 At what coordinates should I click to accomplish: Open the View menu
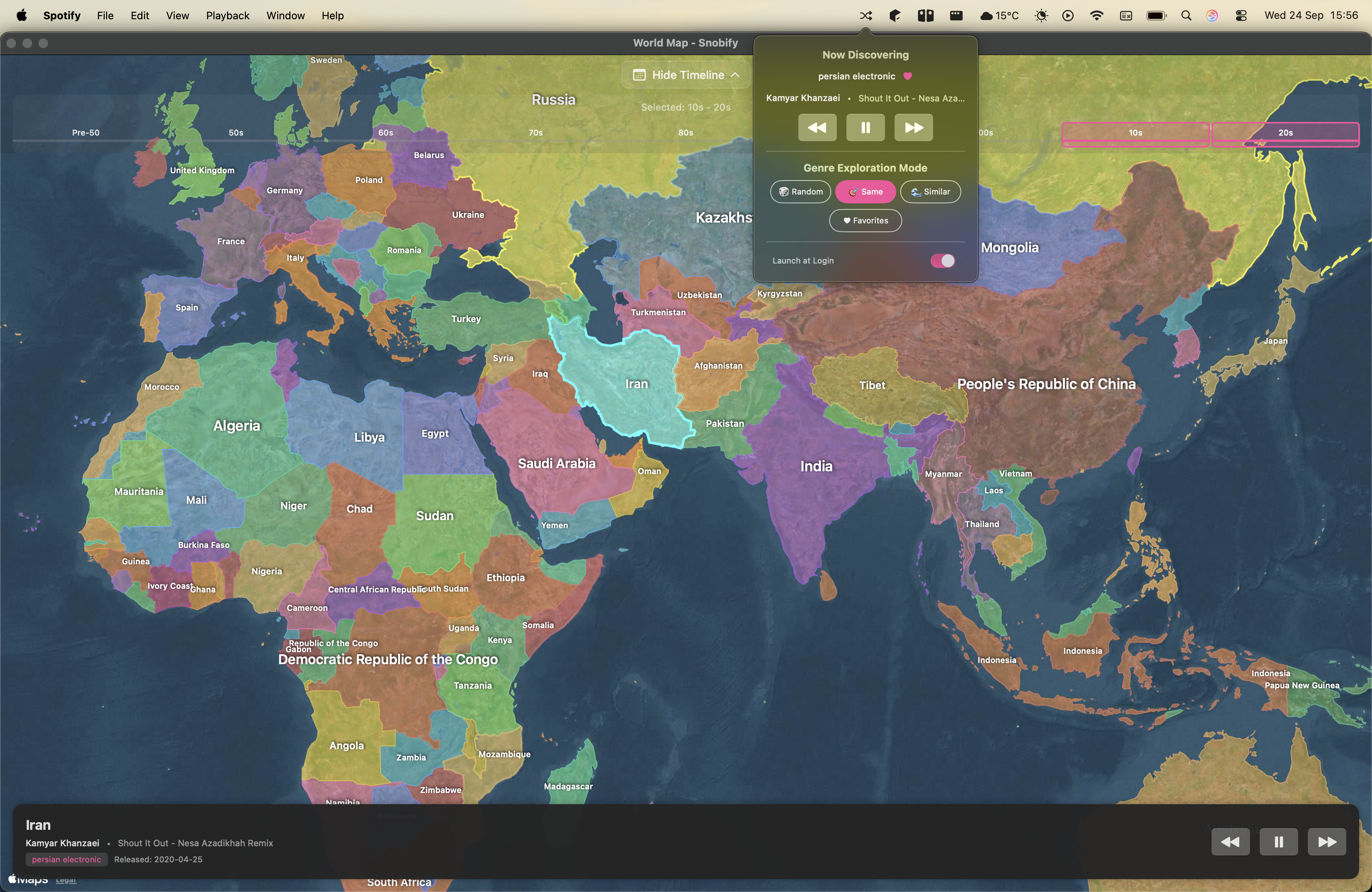pos(178,16)
